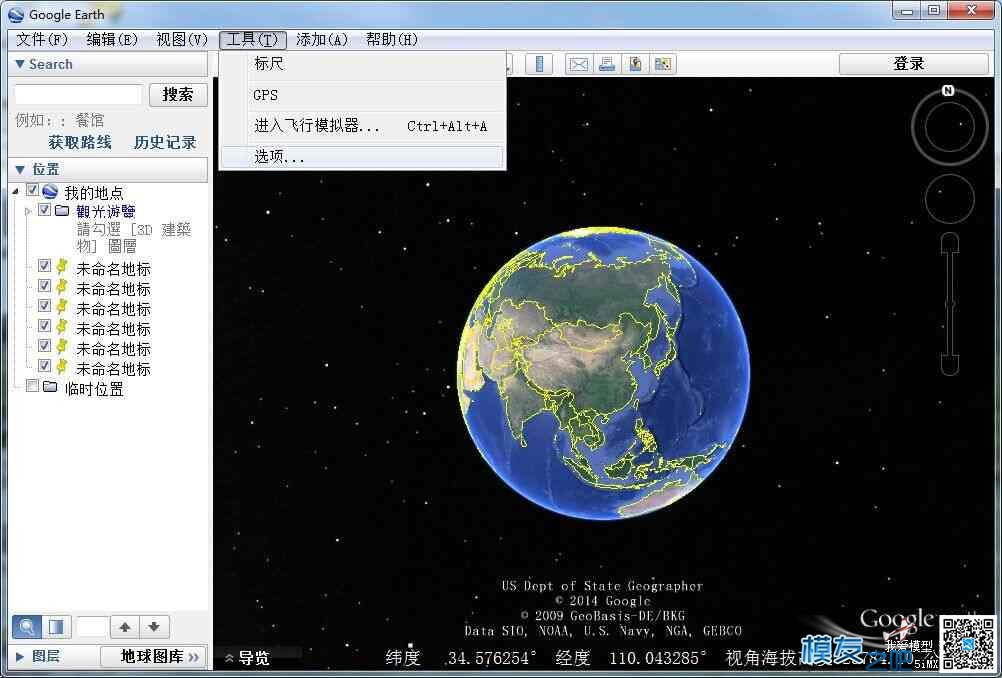Click the Email envelope toolbar icon
1002x678 pixels.
(x=578, y=64)
